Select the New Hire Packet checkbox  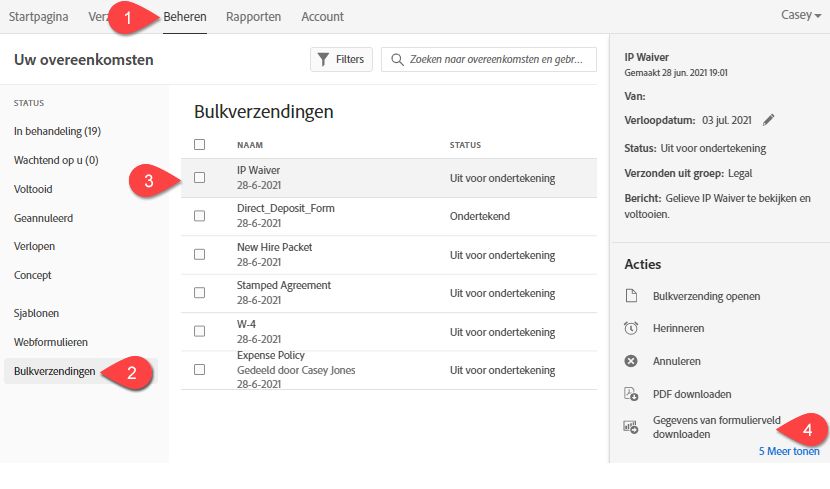200,255
